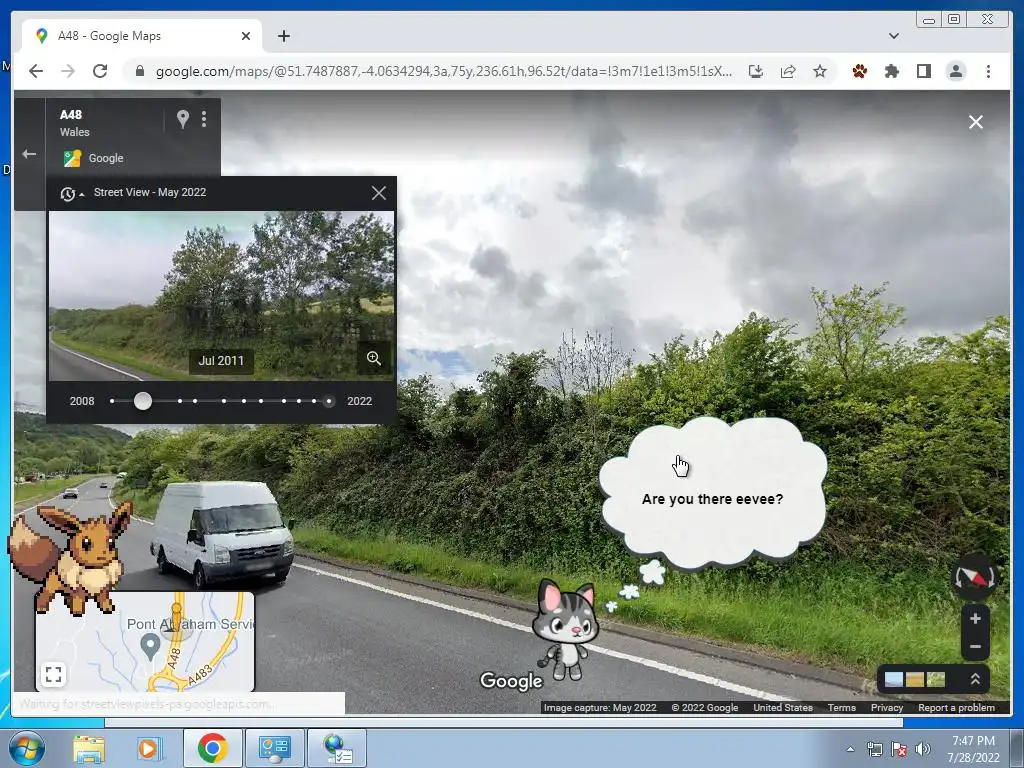Select the A48 - Google Maps tab
Screen dimensions: 1024x768
click(x=142, y=36)
